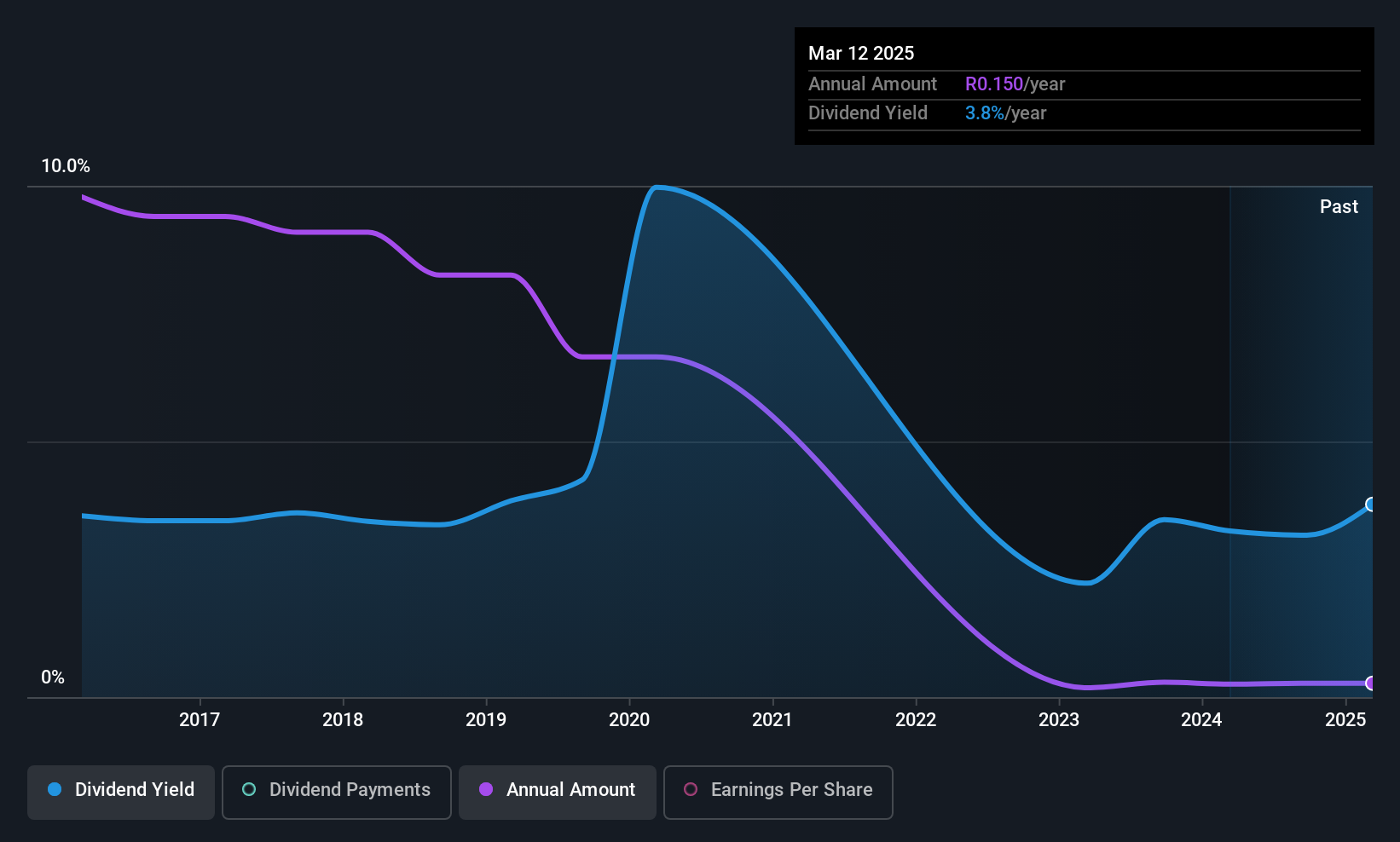Click the 2025 year axis label
Viewport: 1400px width, 842px height.
point(1345,720)
